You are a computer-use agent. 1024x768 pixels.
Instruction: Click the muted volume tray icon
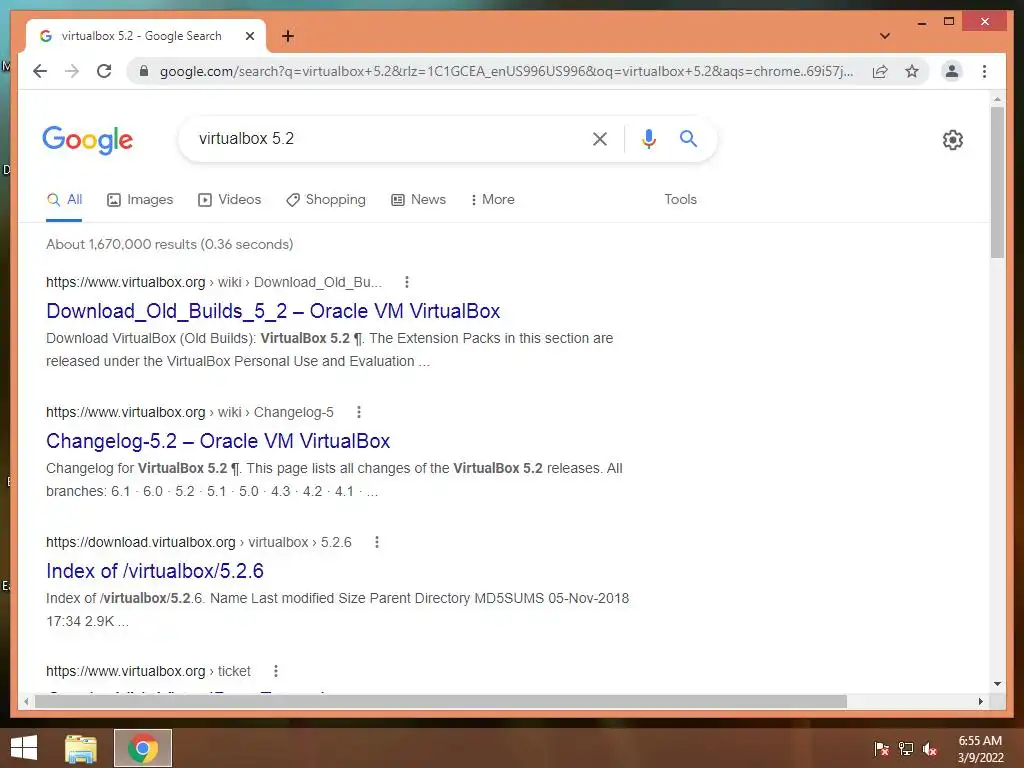(930, 748)
